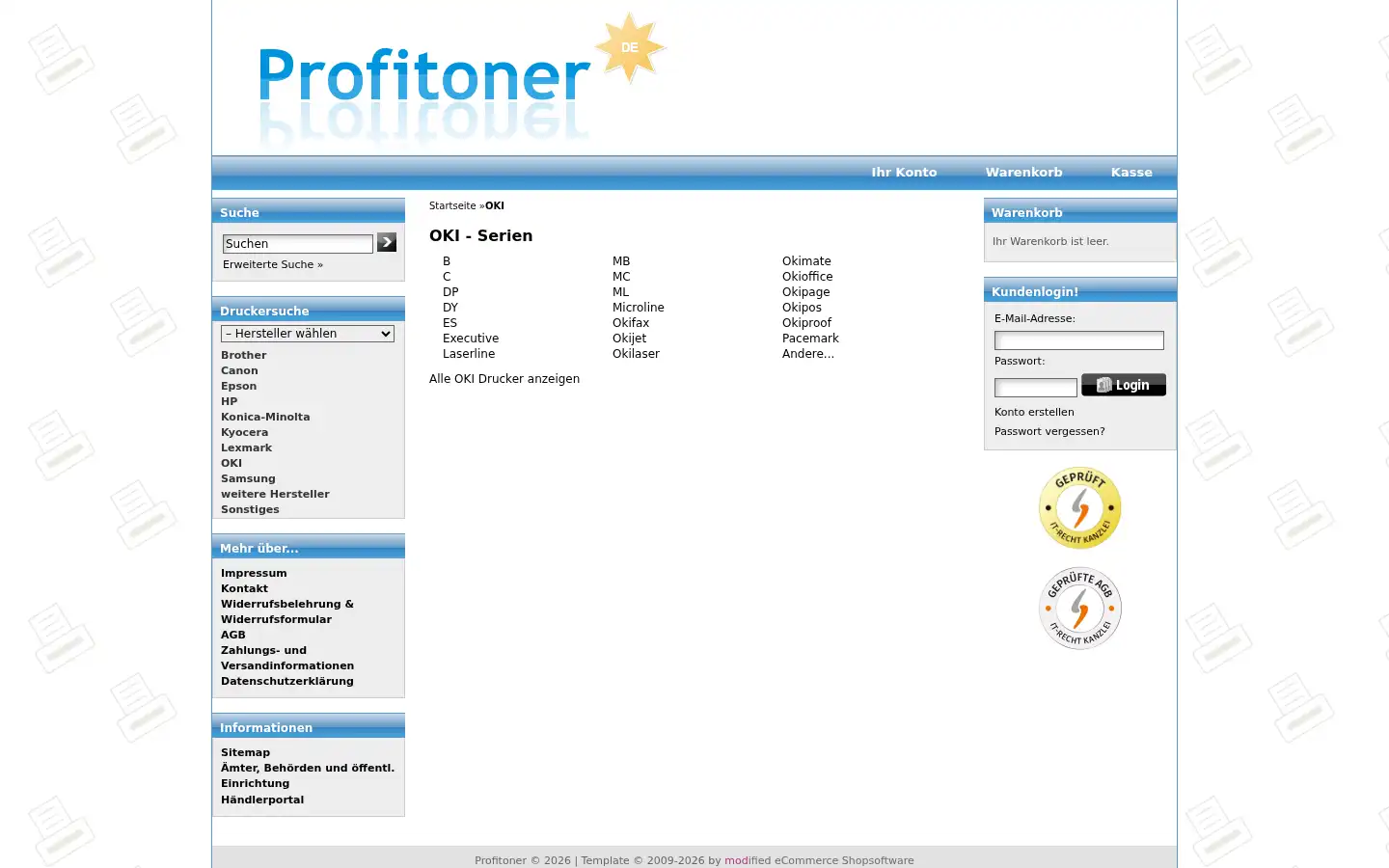
Task: Open the Andere... series link
Action: (808, 354)
